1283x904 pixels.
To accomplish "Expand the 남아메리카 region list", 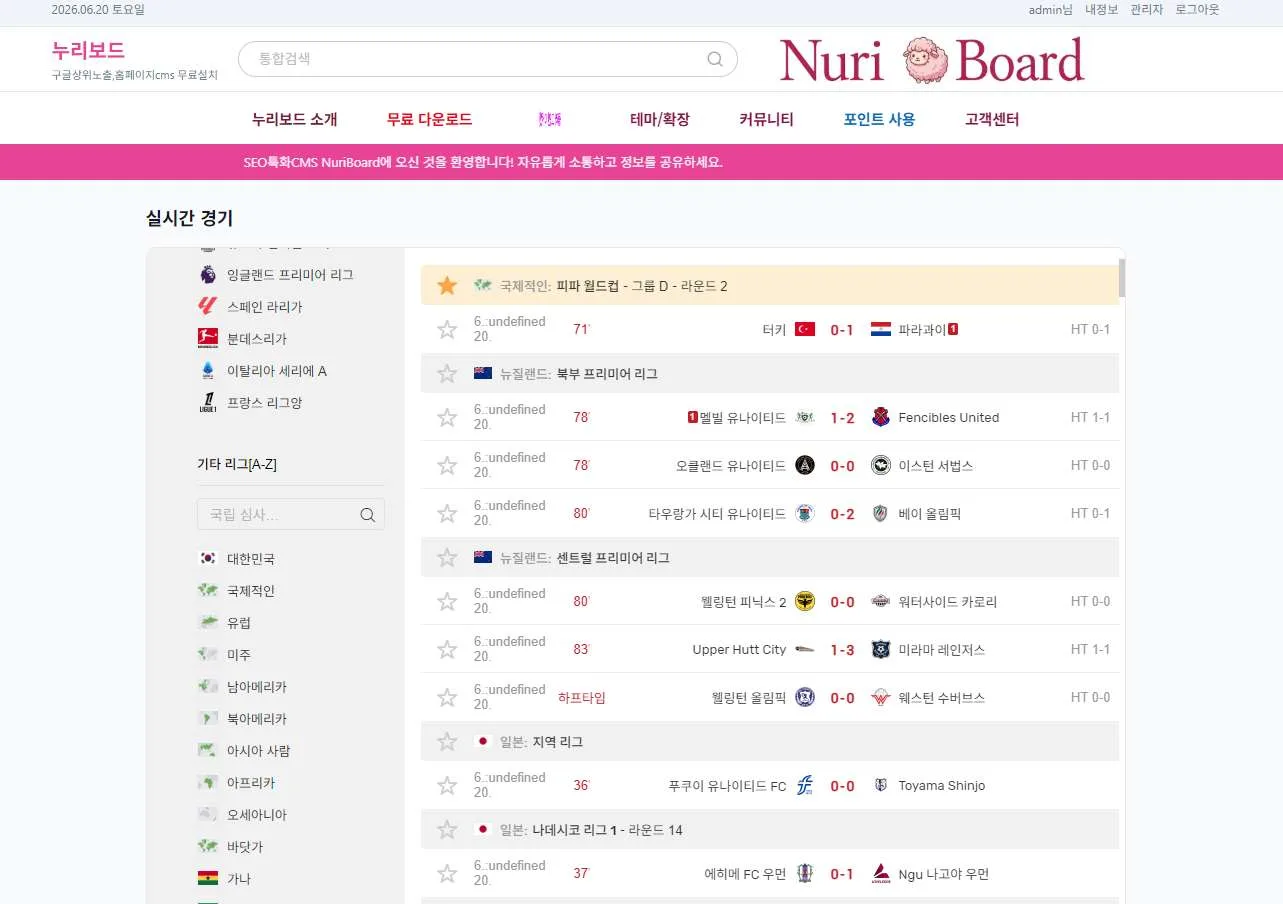I will coord(257,687).
